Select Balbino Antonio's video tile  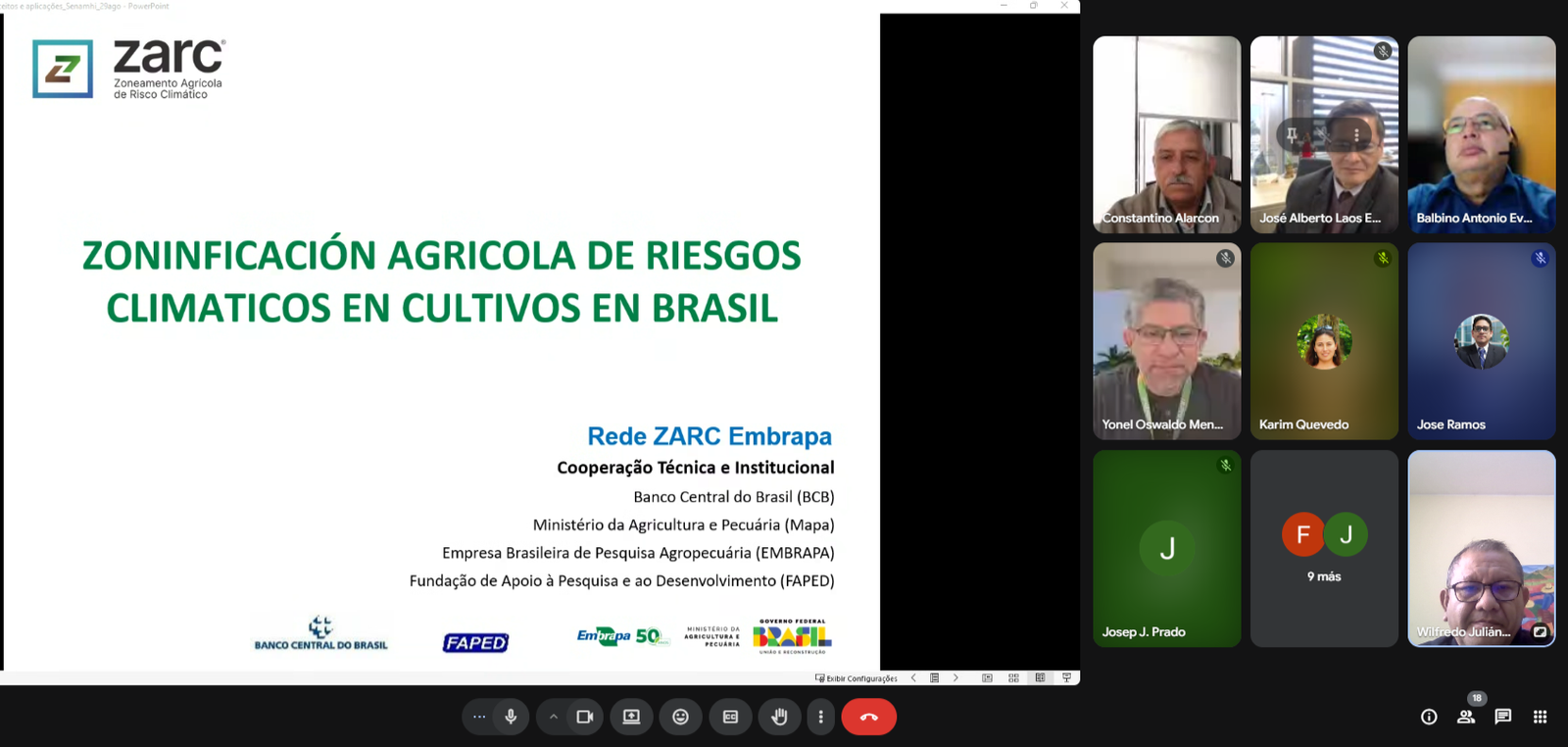(x=1481, y=134)
